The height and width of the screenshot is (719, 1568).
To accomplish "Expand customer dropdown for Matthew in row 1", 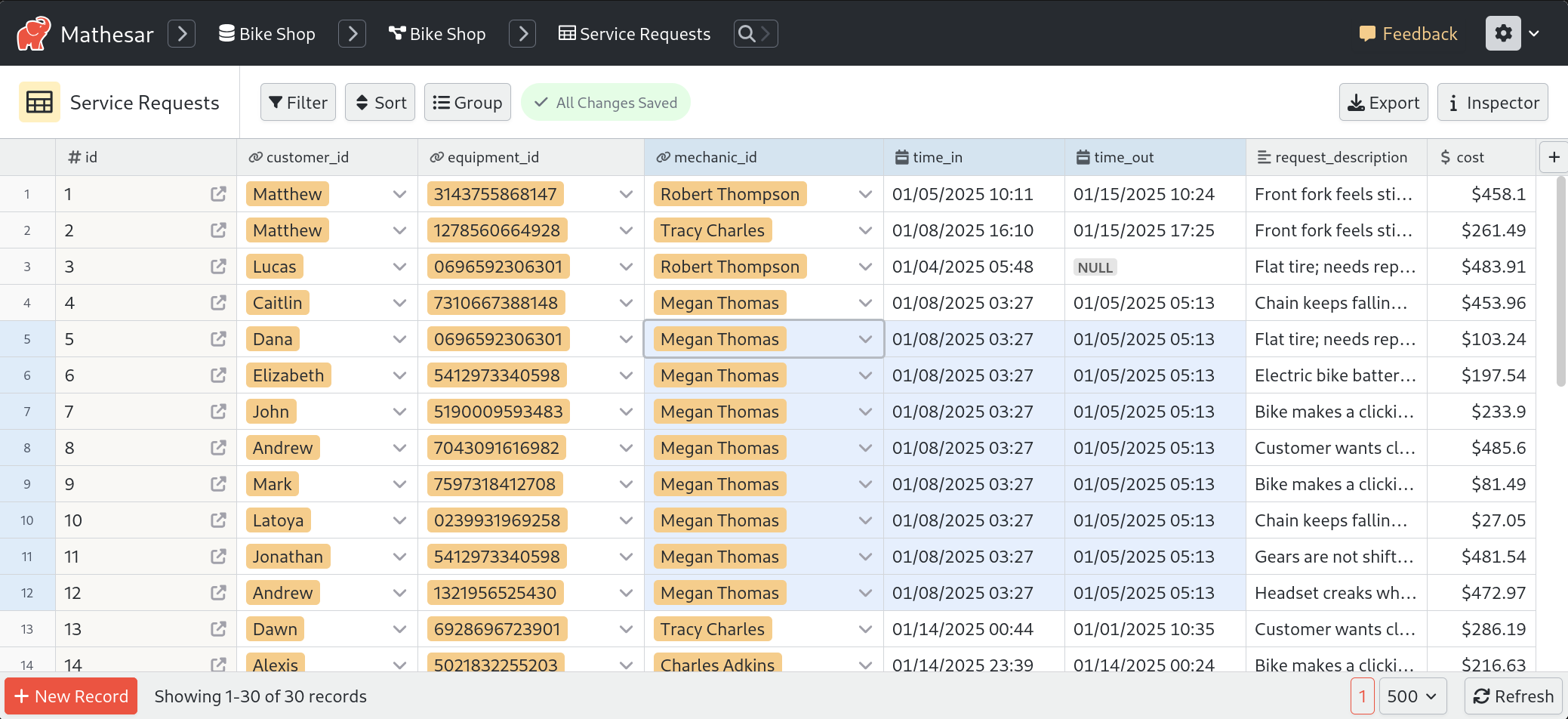I will point(399,194).
